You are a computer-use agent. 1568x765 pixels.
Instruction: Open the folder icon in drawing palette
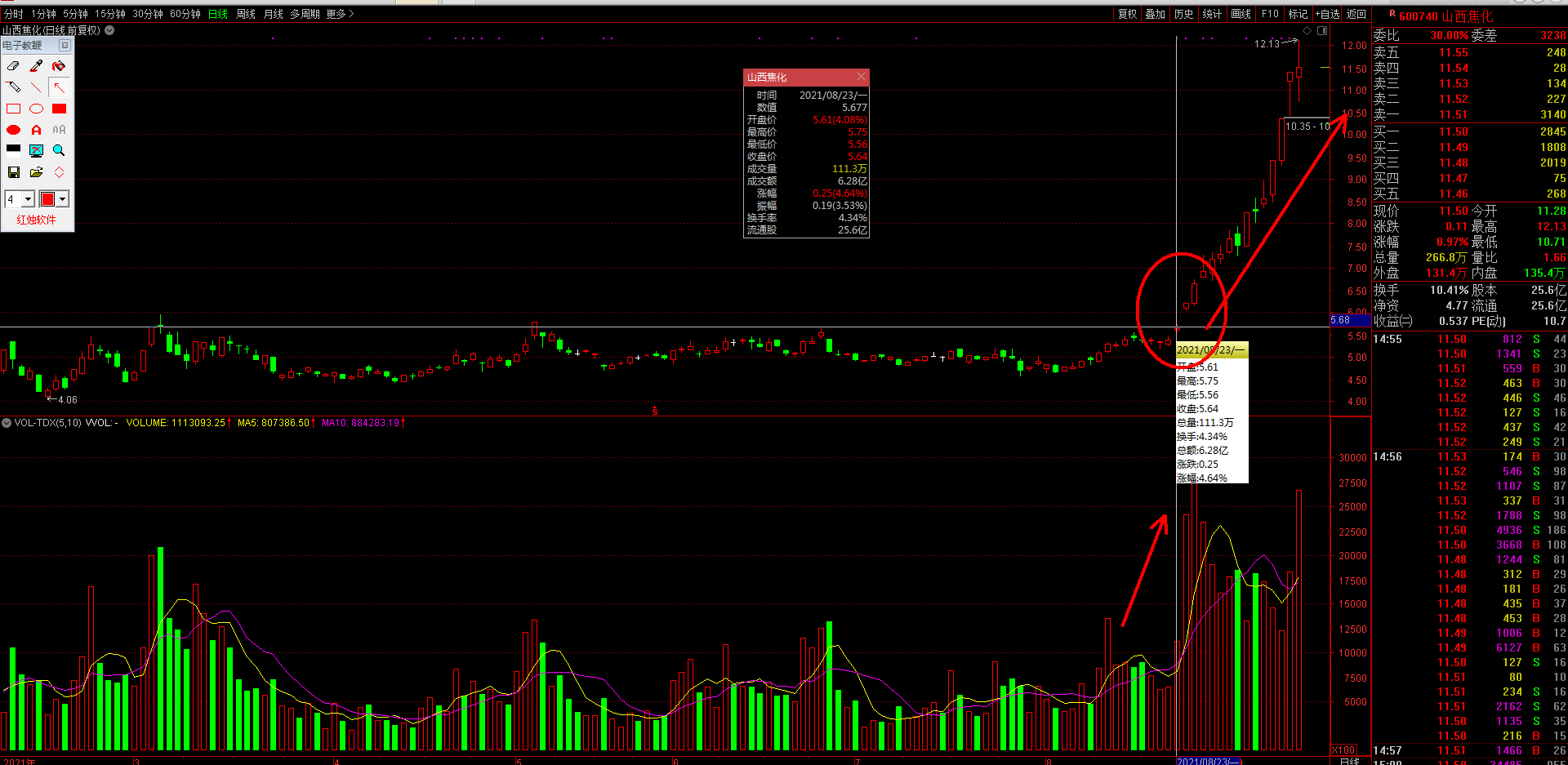(36, 172)
